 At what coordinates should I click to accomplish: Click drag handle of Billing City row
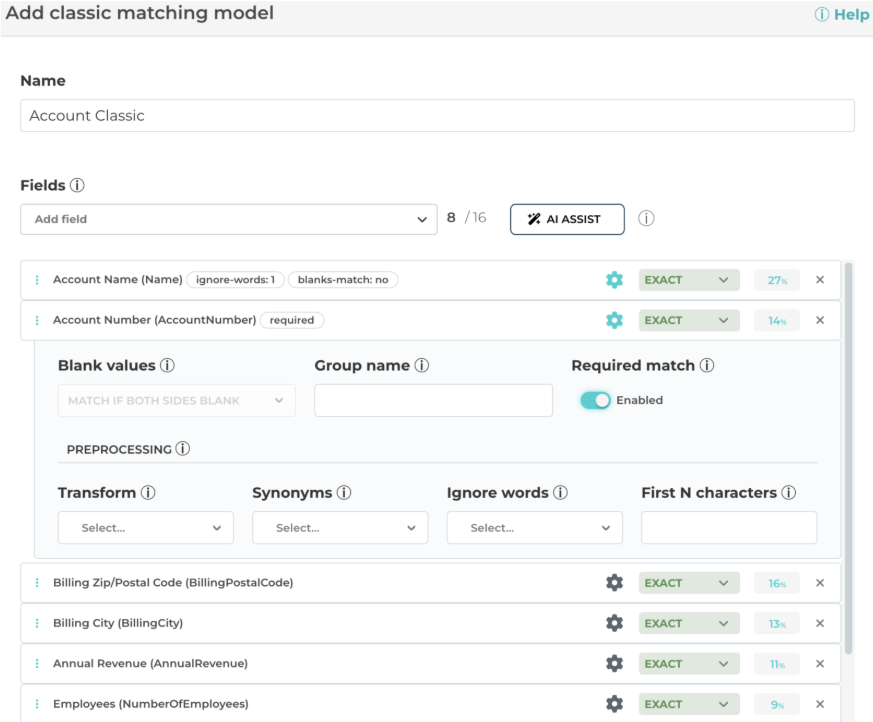click(37, 623)
